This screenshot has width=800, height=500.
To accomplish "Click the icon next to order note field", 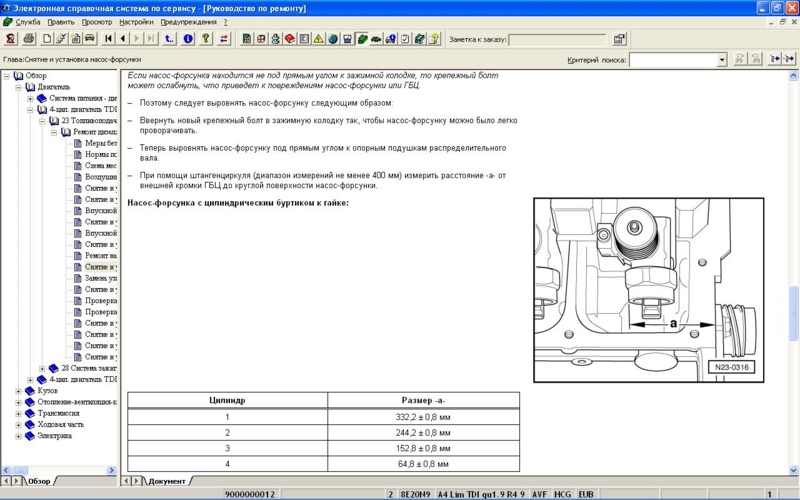I will point(619,39).
